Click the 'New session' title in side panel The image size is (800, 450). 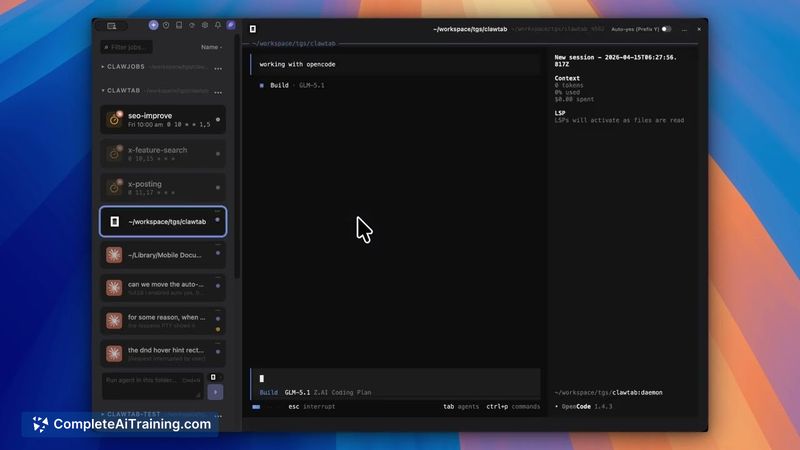point(615,61)
